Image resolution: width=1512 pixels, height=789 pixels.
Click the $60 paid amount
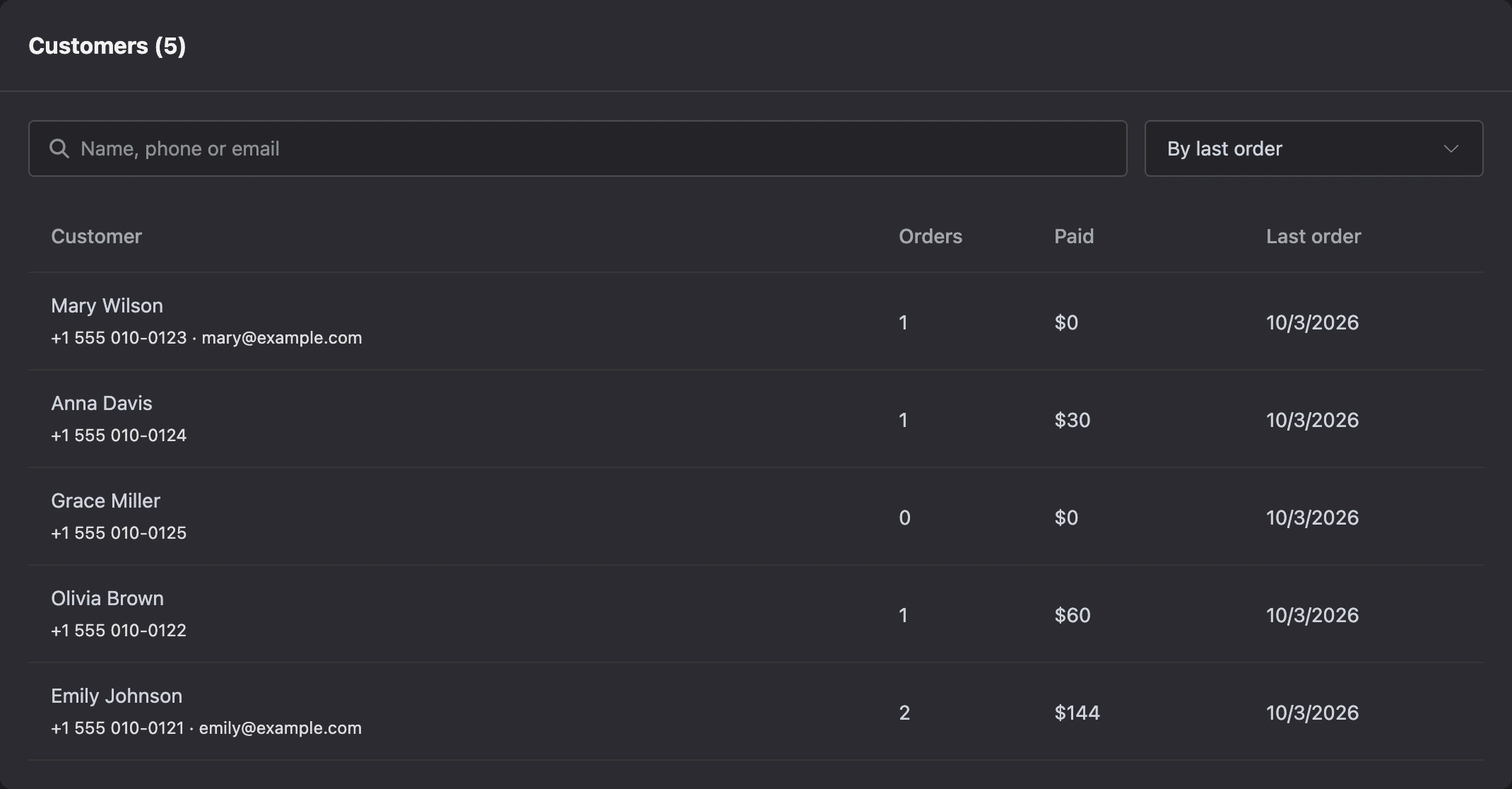(x=1073, y=615)
